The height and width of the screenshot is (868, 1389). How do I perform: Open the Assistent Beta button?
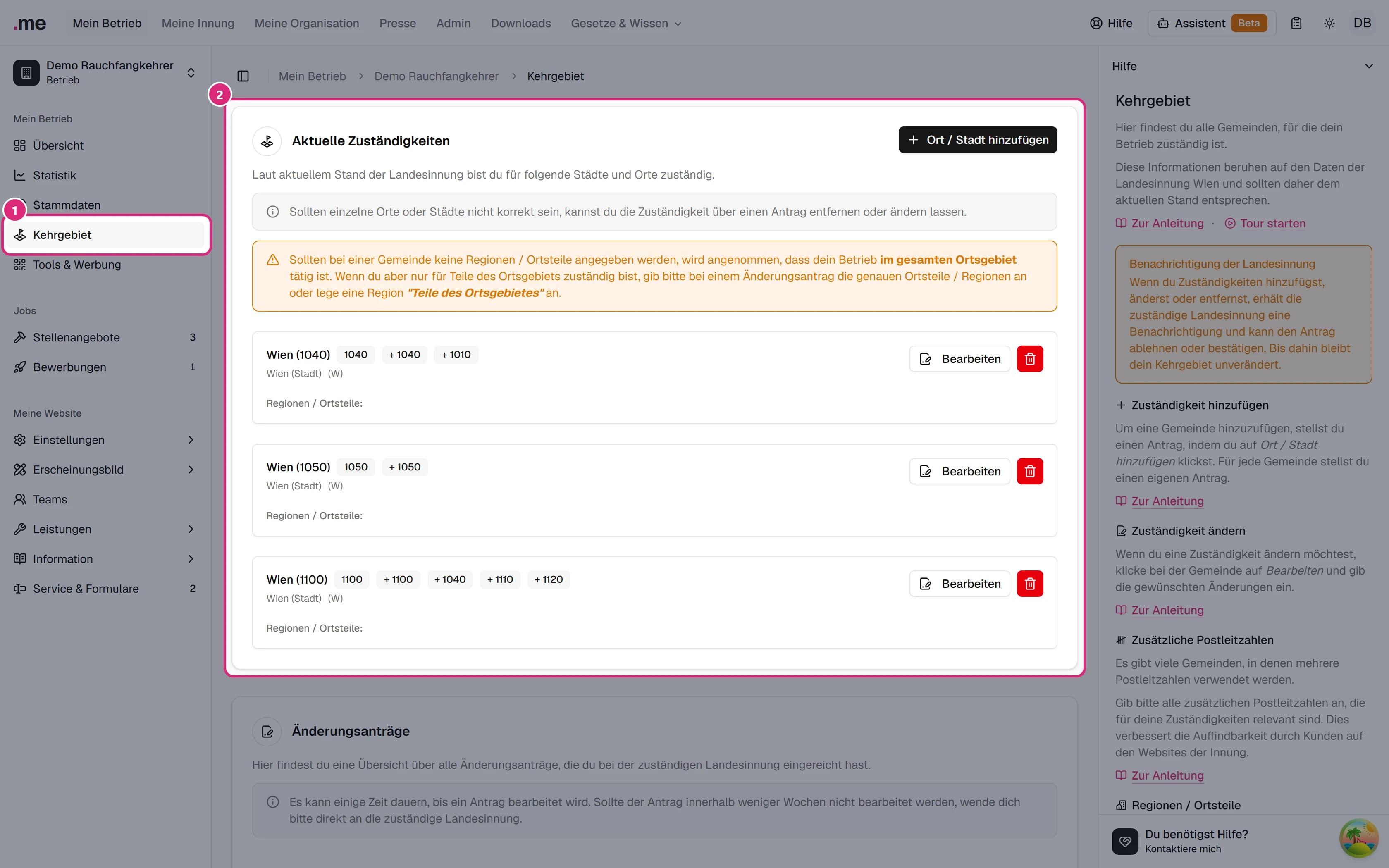coord(1212,24)
